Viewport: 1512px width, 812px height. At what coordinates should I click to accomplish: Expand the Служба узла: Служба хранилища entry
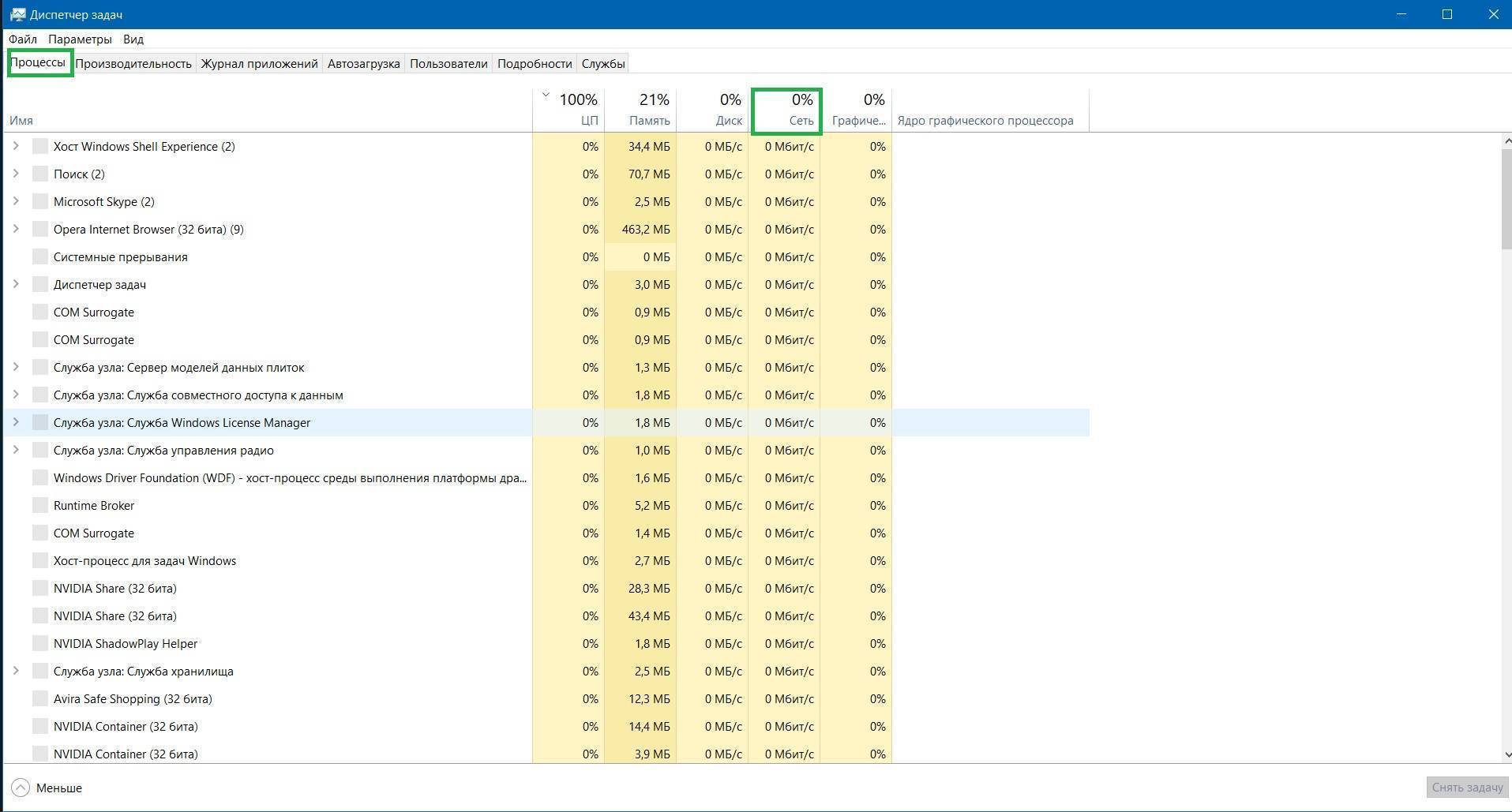point(15,671)
